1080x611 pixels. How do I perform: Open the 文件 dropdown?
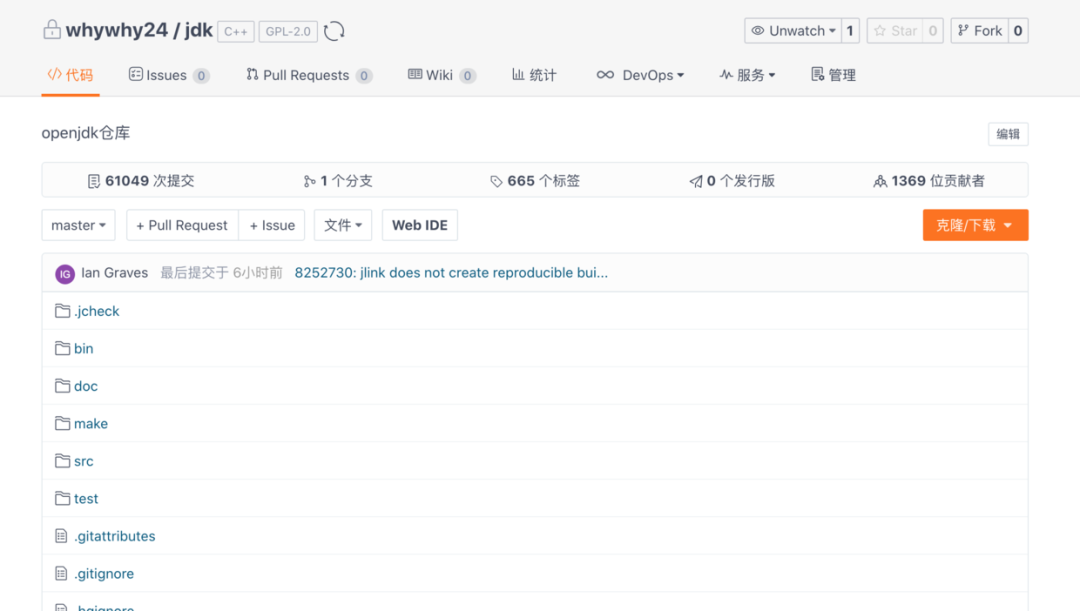click(x=343, y=225)
